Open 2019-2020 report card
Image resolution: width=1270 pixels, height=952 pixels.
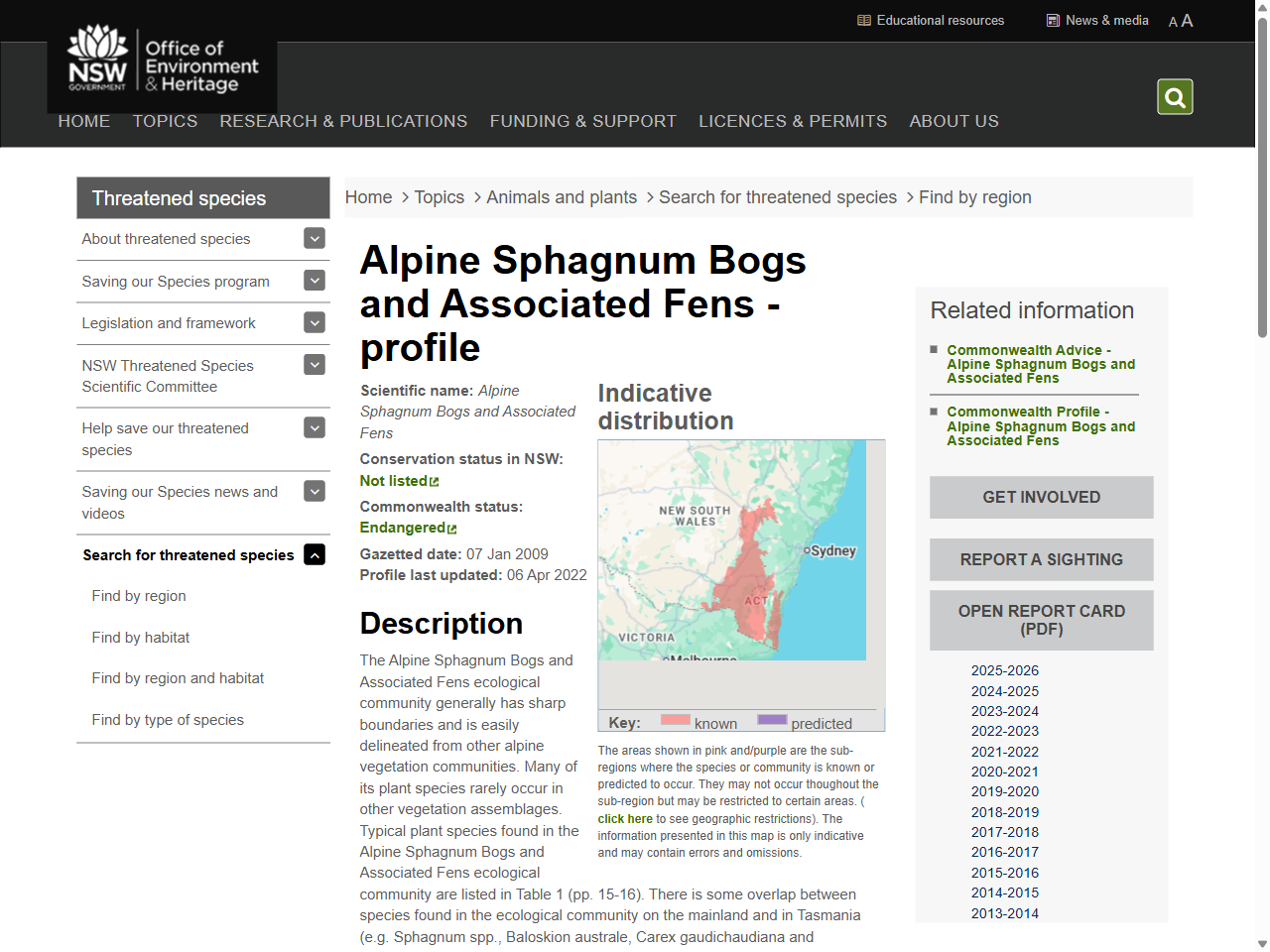point(1005,791)
